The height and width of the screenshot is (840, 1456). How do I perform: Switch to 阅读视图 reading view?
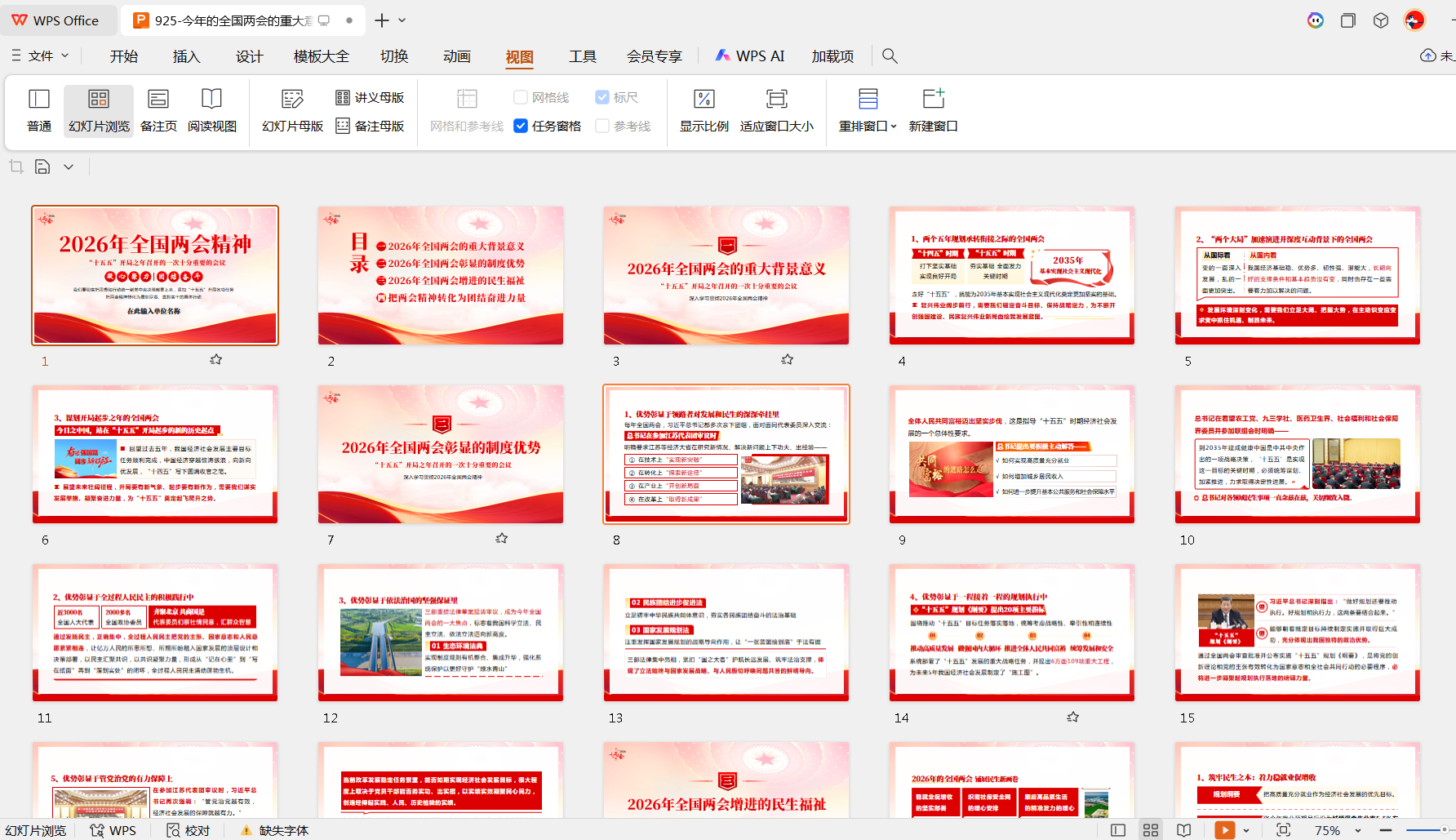coord(212,111)
